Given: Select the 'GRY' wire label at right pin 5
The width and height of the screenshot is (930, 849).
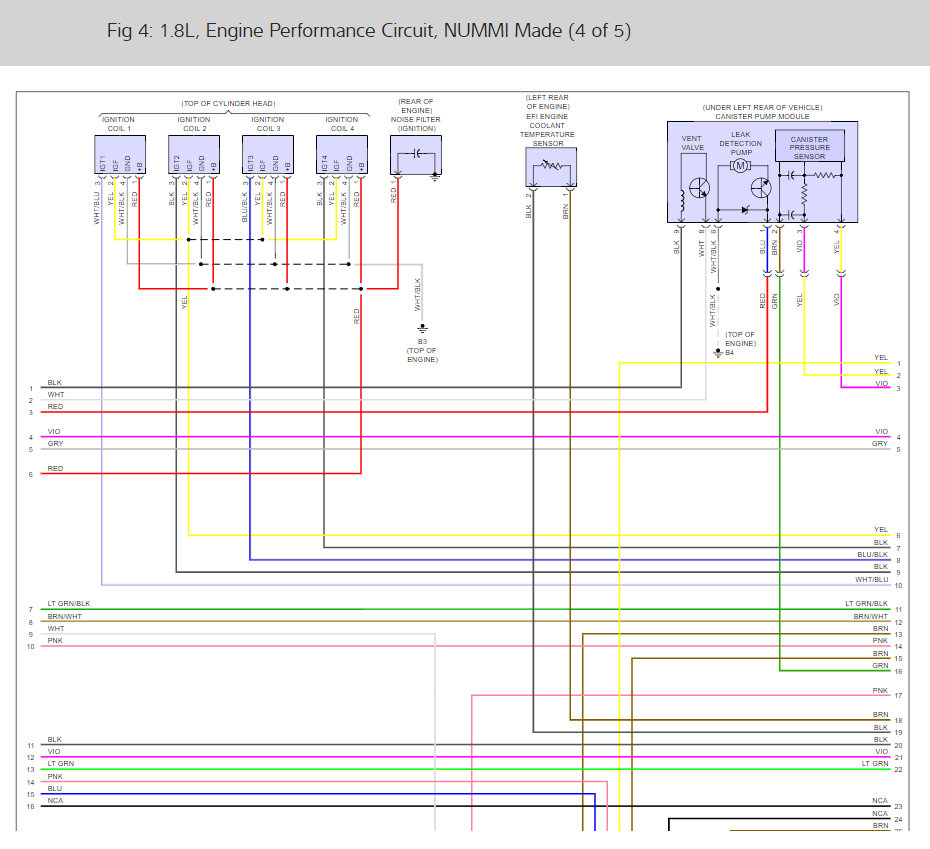Looking at the screenshot, I should pyautogui.click(x=880, y=443).
